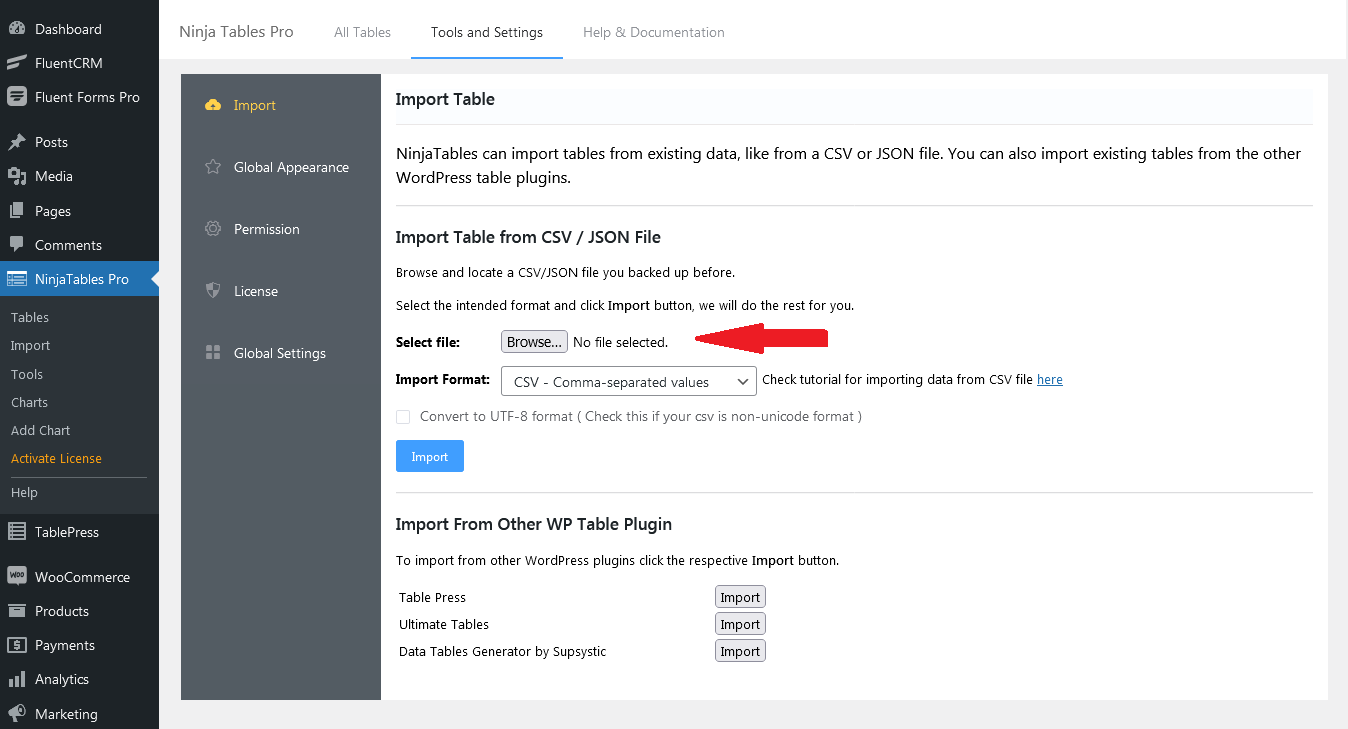Screen dimensions: 1348x729
Task: Enable Convert to UTF-8 format checkbox
Action: coord(403,416)
